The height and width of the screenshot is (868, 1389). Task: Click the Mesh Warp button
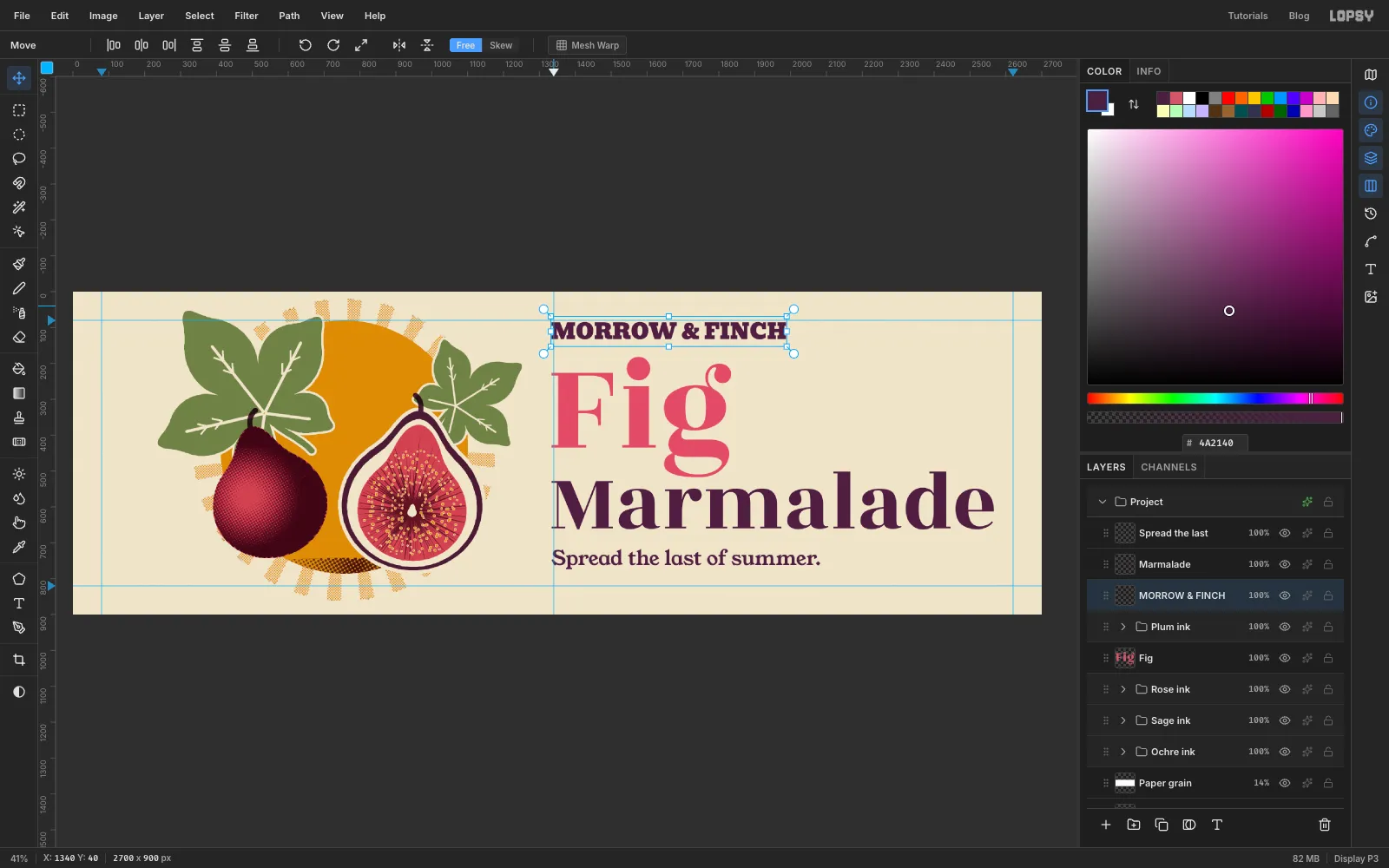coord(587,45)
